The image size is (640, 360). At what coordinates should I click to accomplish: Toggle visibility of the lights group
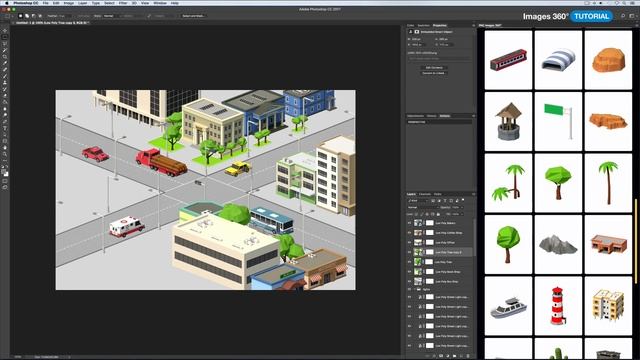(x=409, y=289)
